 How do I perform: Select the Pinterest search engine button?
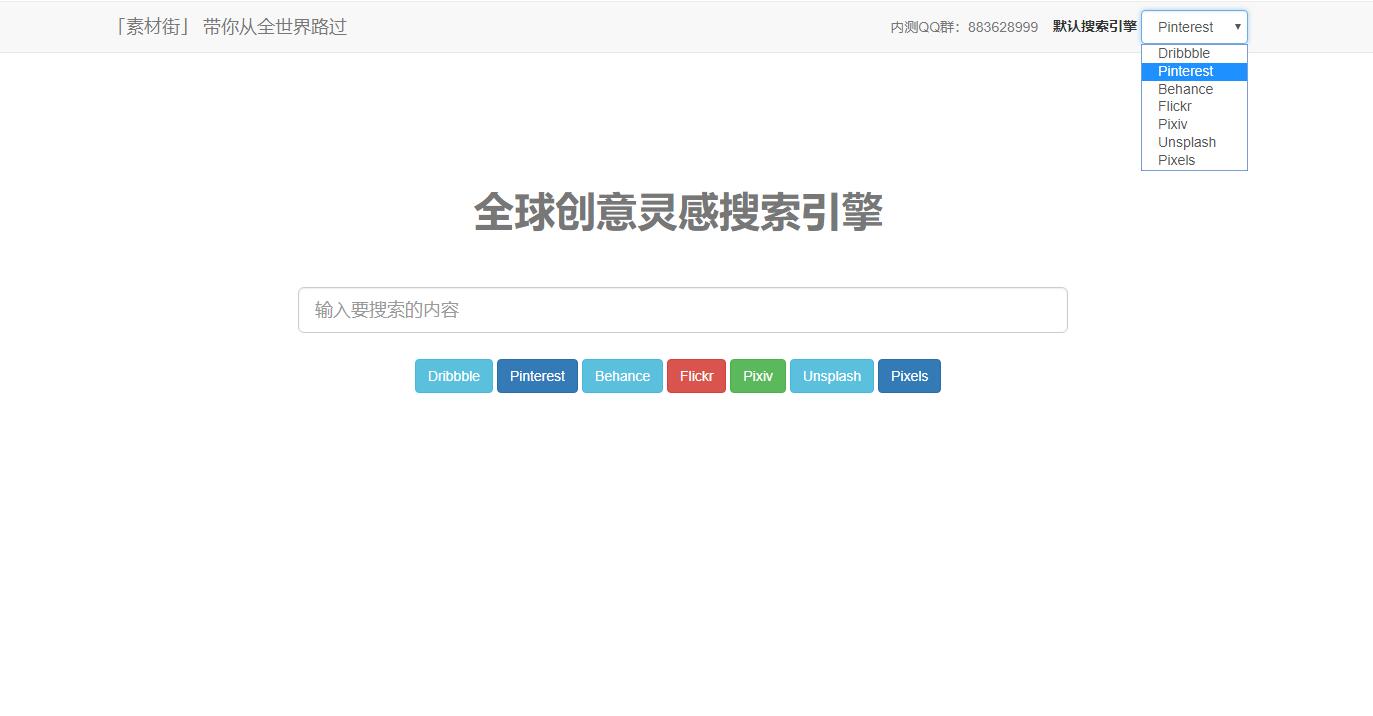point(537,375)
